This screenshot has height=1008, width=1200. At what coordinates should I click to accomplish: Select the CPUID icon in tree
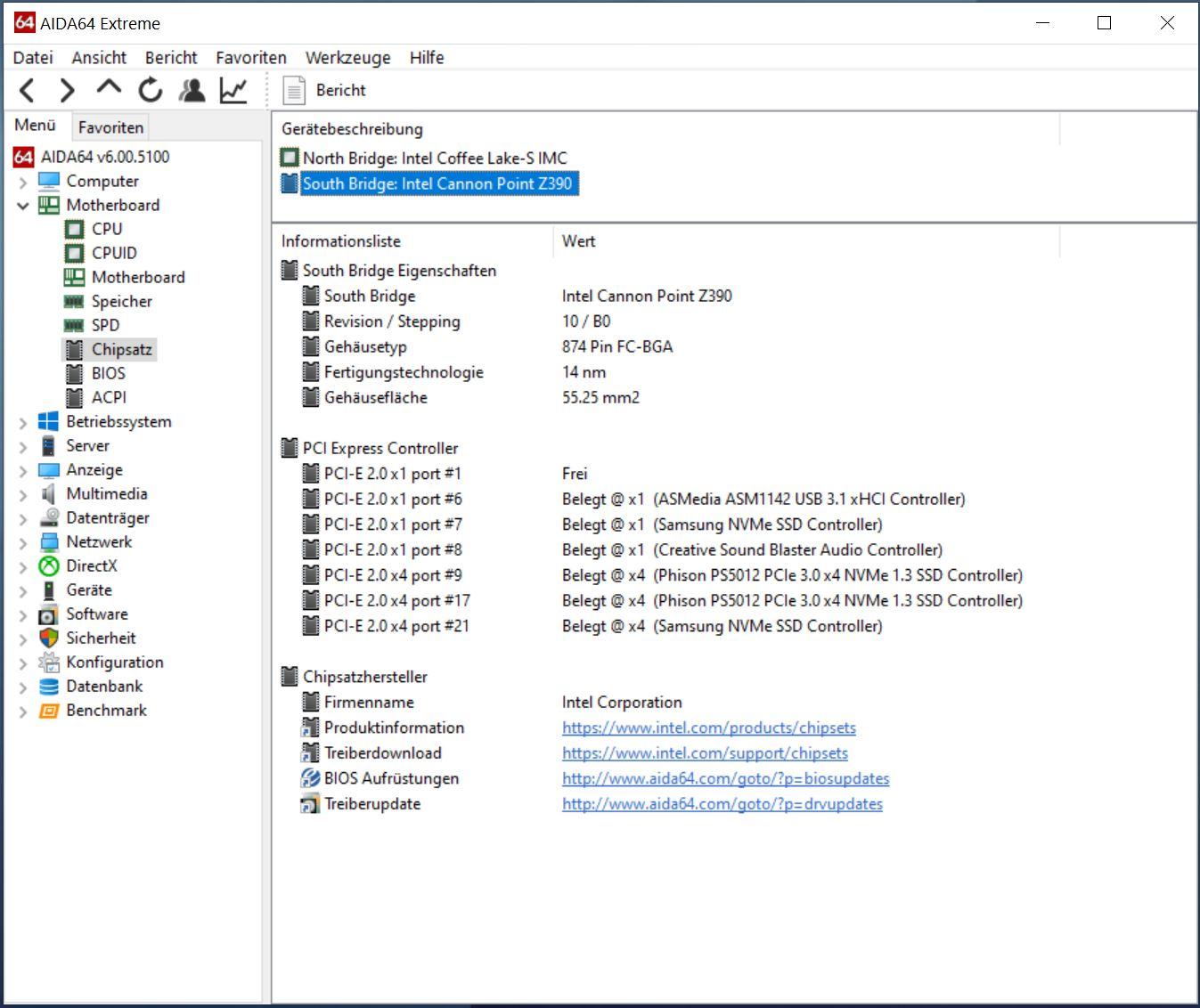[74, 253]
